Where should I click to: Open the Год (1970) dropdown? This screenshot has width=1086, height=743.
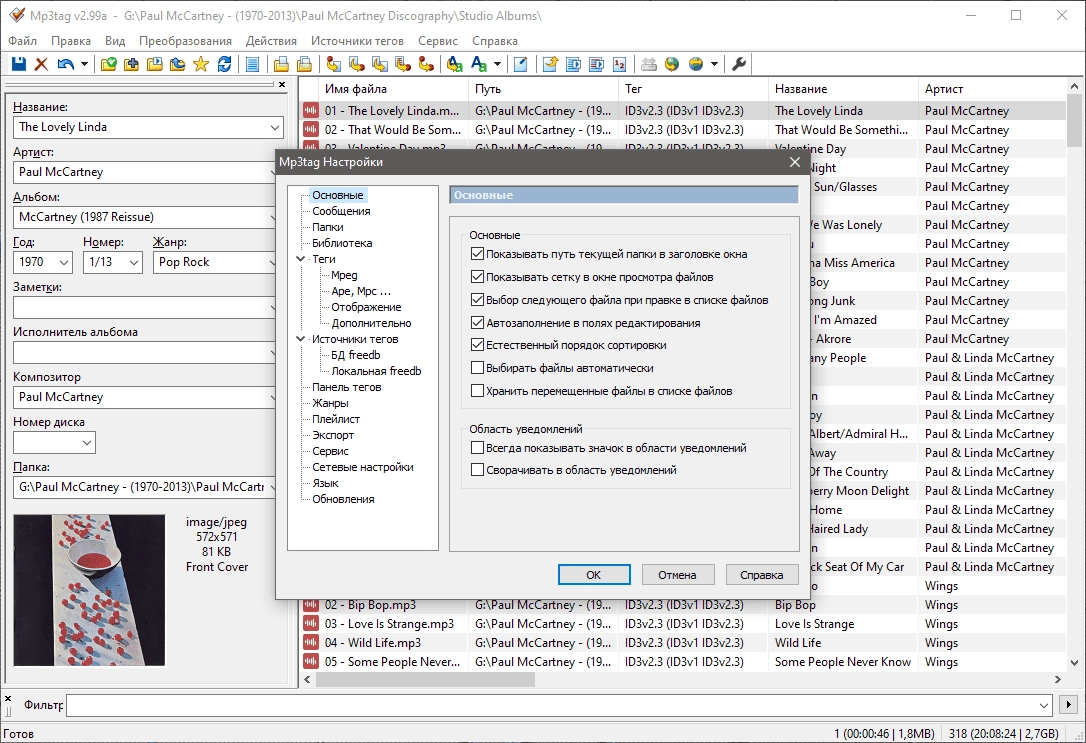64,262
